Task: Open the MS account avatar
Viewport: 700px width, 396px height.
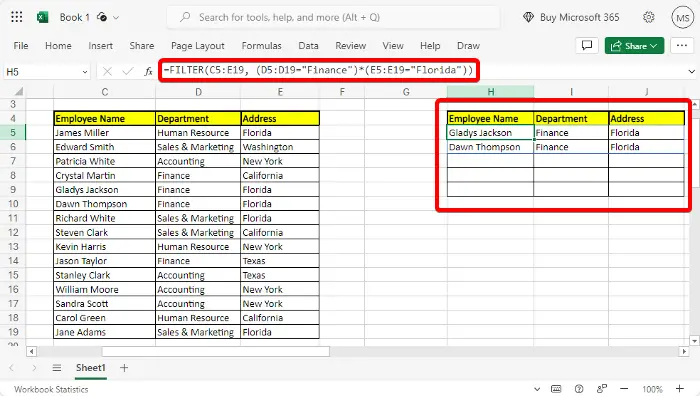Action: pyautogui.click(x=683, y=17)
